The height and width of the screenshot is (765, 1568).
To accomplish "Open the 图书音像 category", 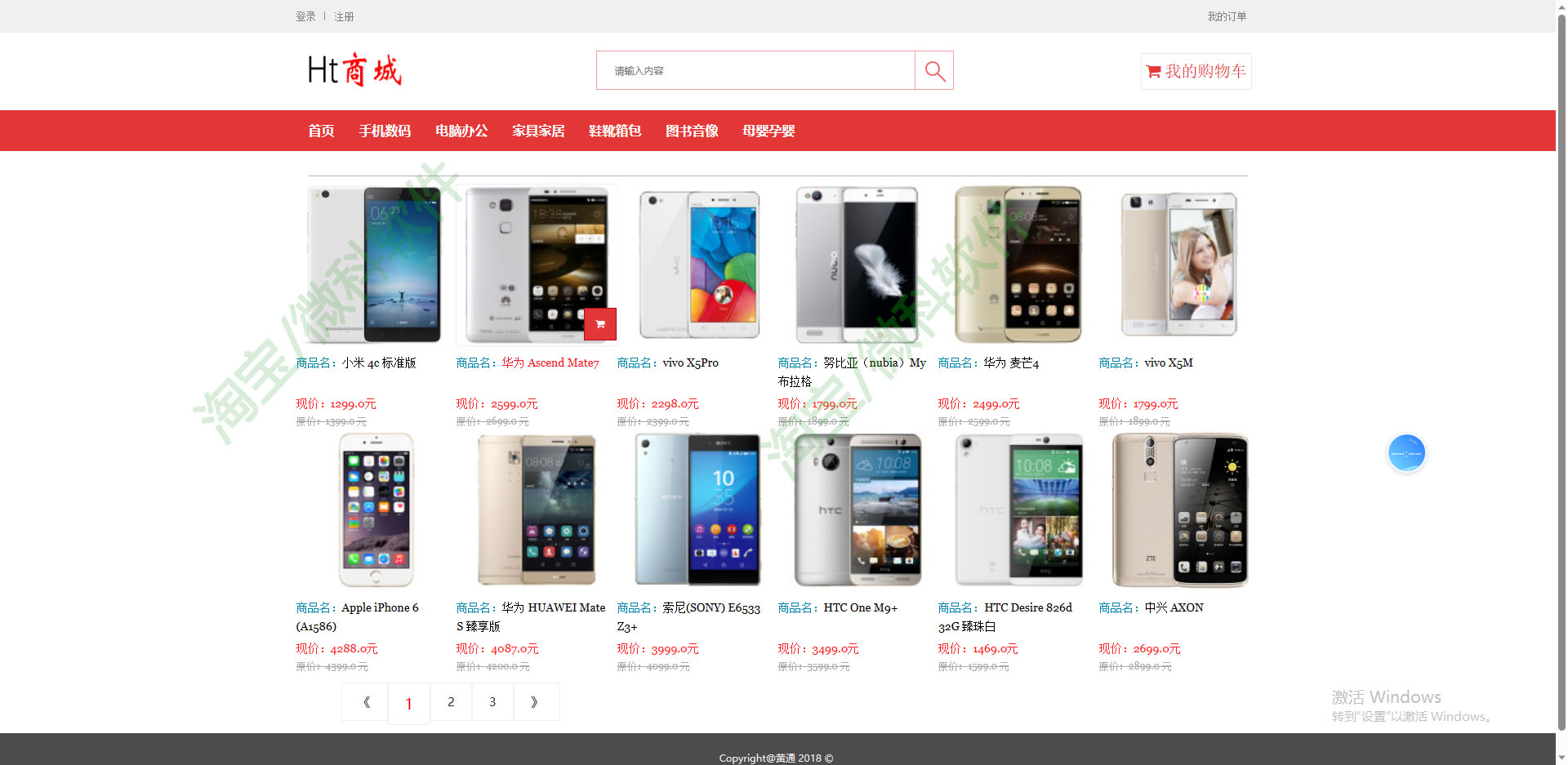I will pos(692,131).
